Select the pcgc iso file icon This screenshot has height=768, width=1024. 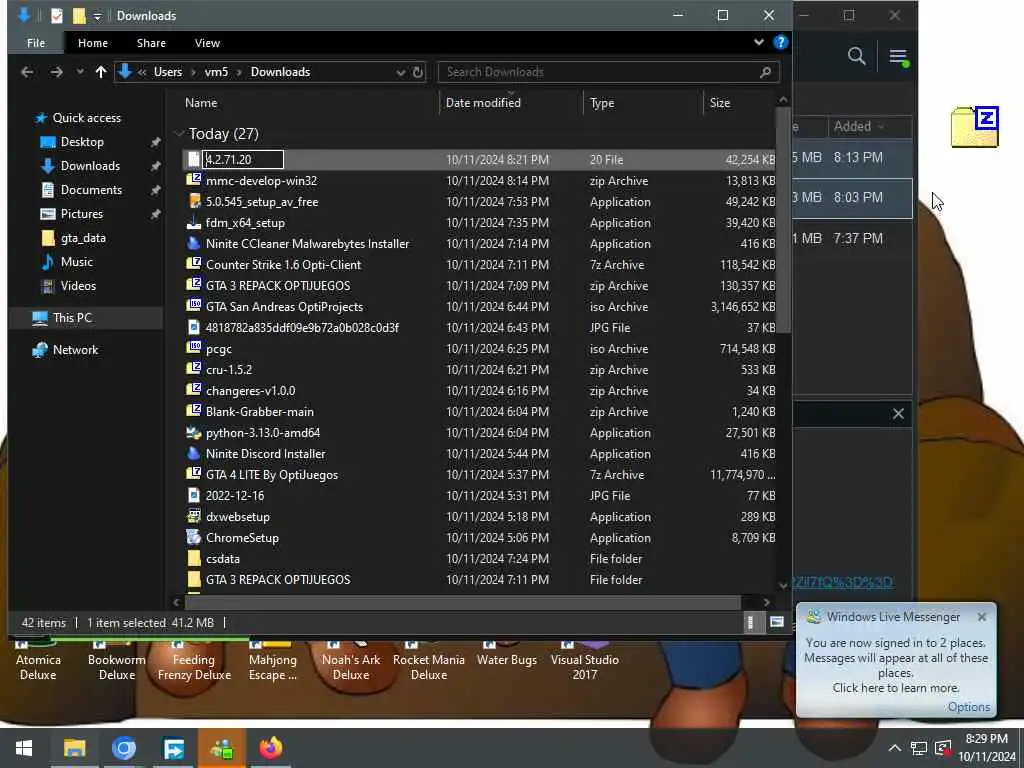193,348
